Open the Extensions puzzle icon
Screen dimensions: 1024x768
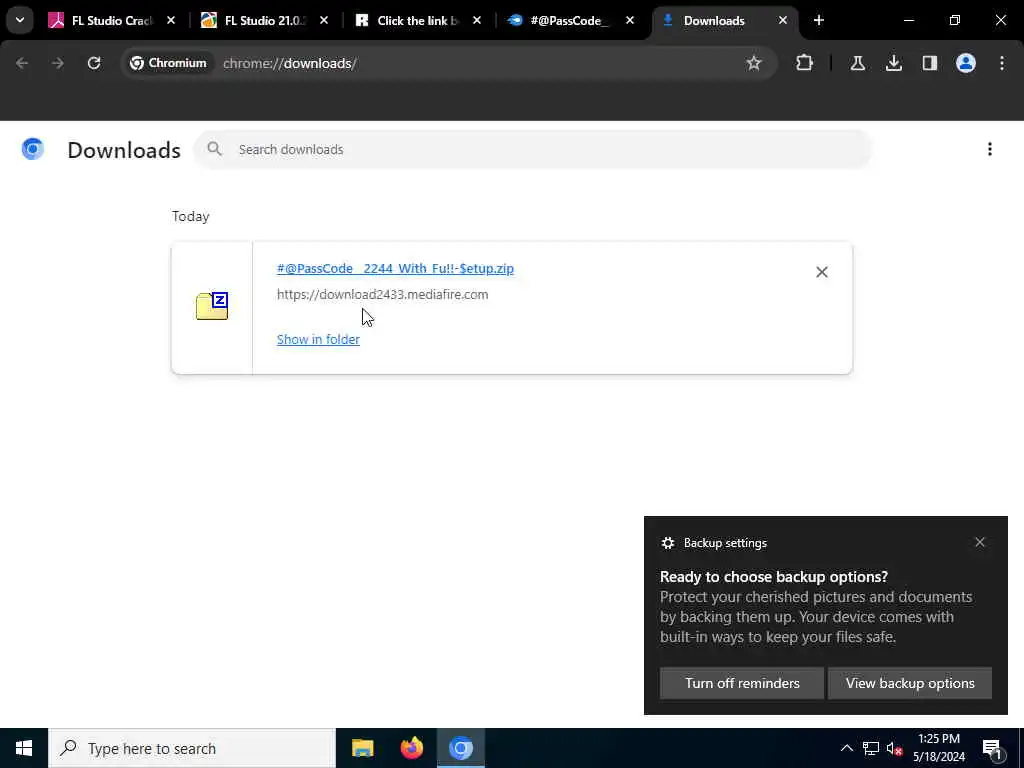click(805, 63)
